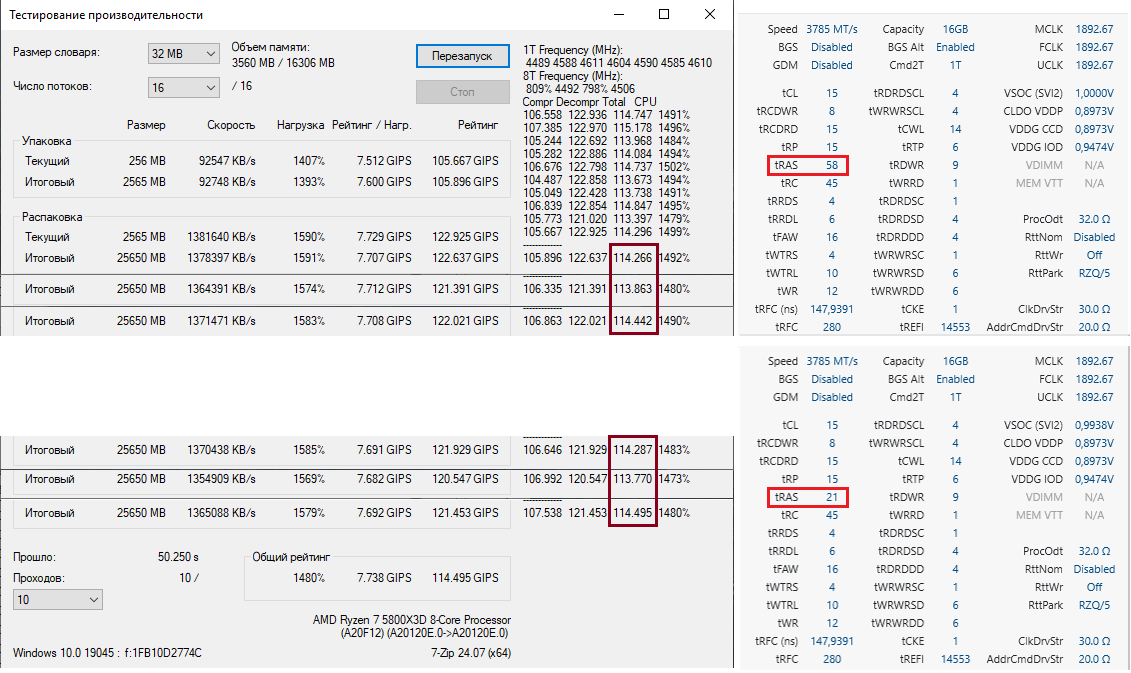The width and height of the screenshot is (1131, 673).
Task: Click the greyed-out Стоп button
Action: click(462, 92)
